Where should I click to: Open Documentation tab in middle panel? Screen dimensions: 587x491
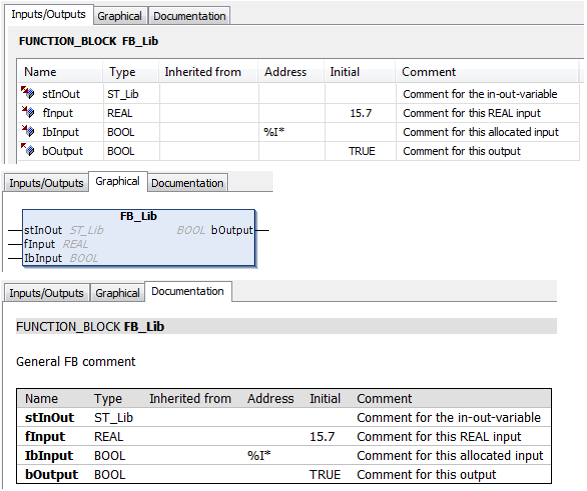[x=187, y=183]
